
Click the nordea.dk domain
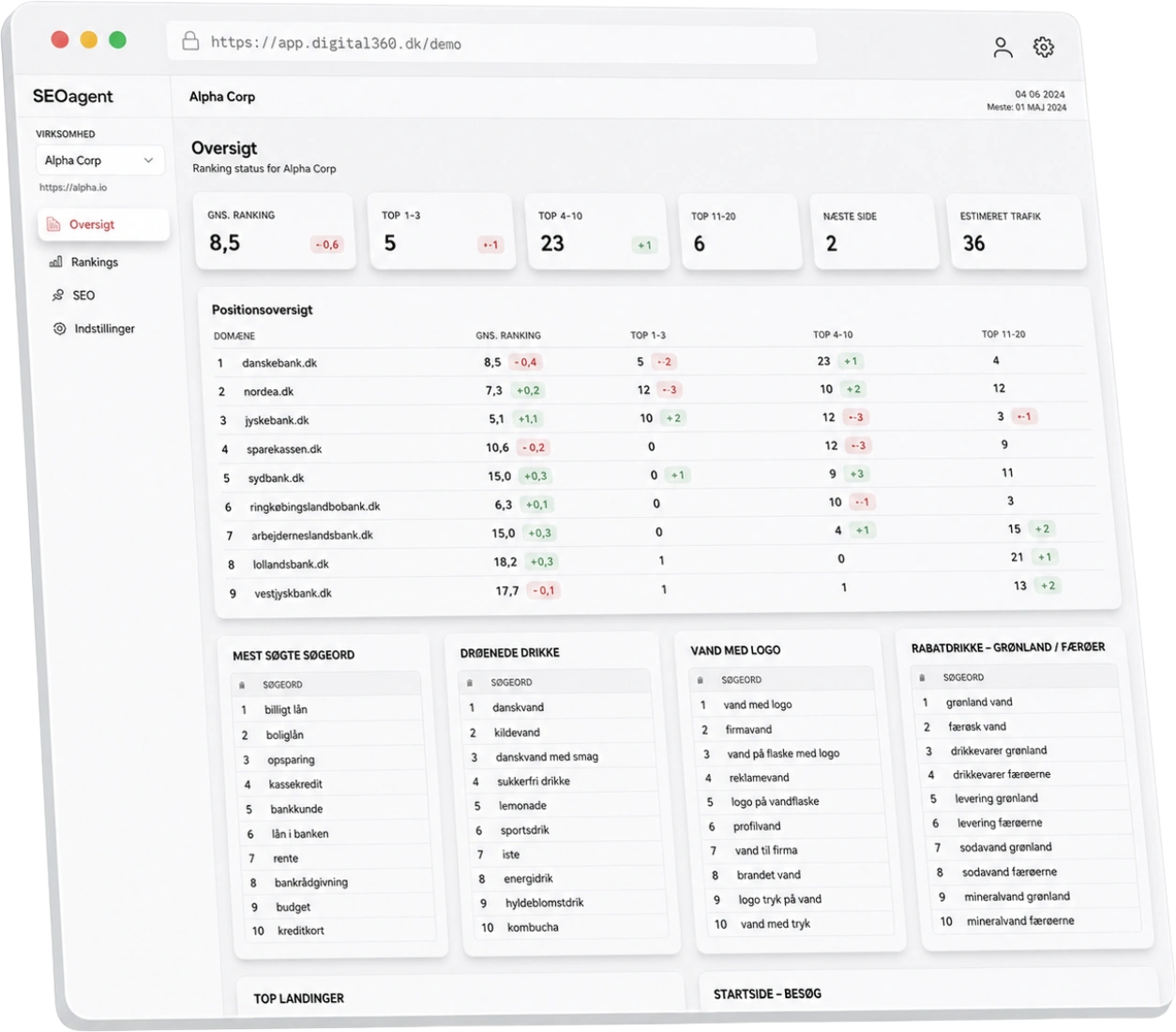point(268,391)
